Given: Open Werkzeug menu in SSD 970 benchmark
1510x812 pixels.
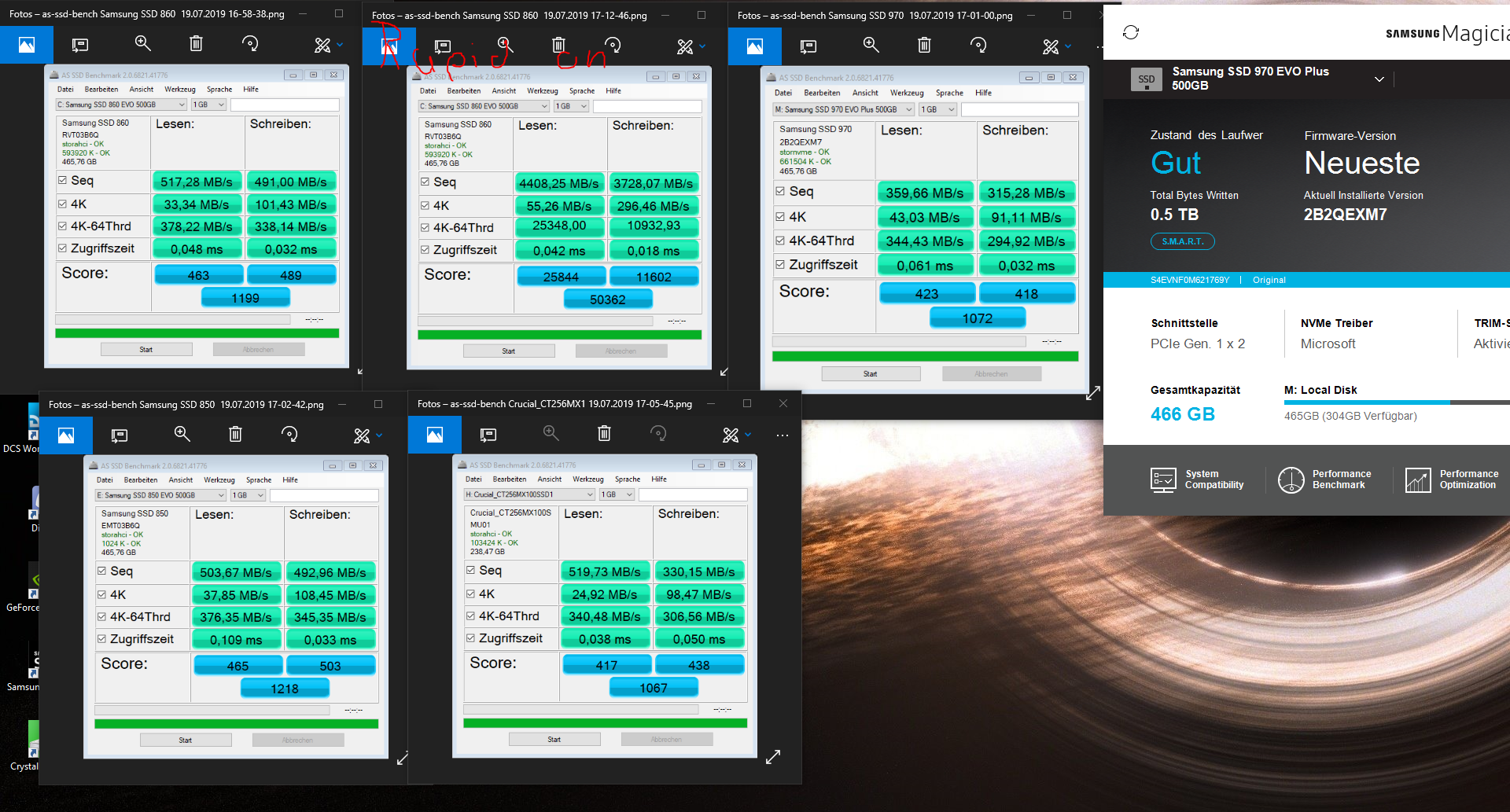Looking at the screenshot, I should [907, 93].
